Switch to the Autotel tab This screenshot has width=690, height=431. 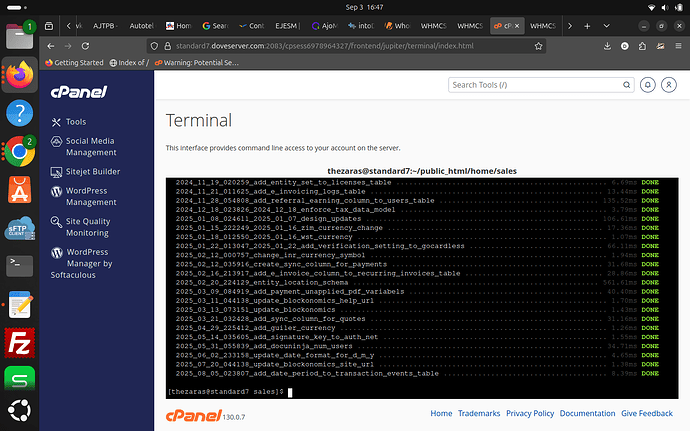point(142,26)
